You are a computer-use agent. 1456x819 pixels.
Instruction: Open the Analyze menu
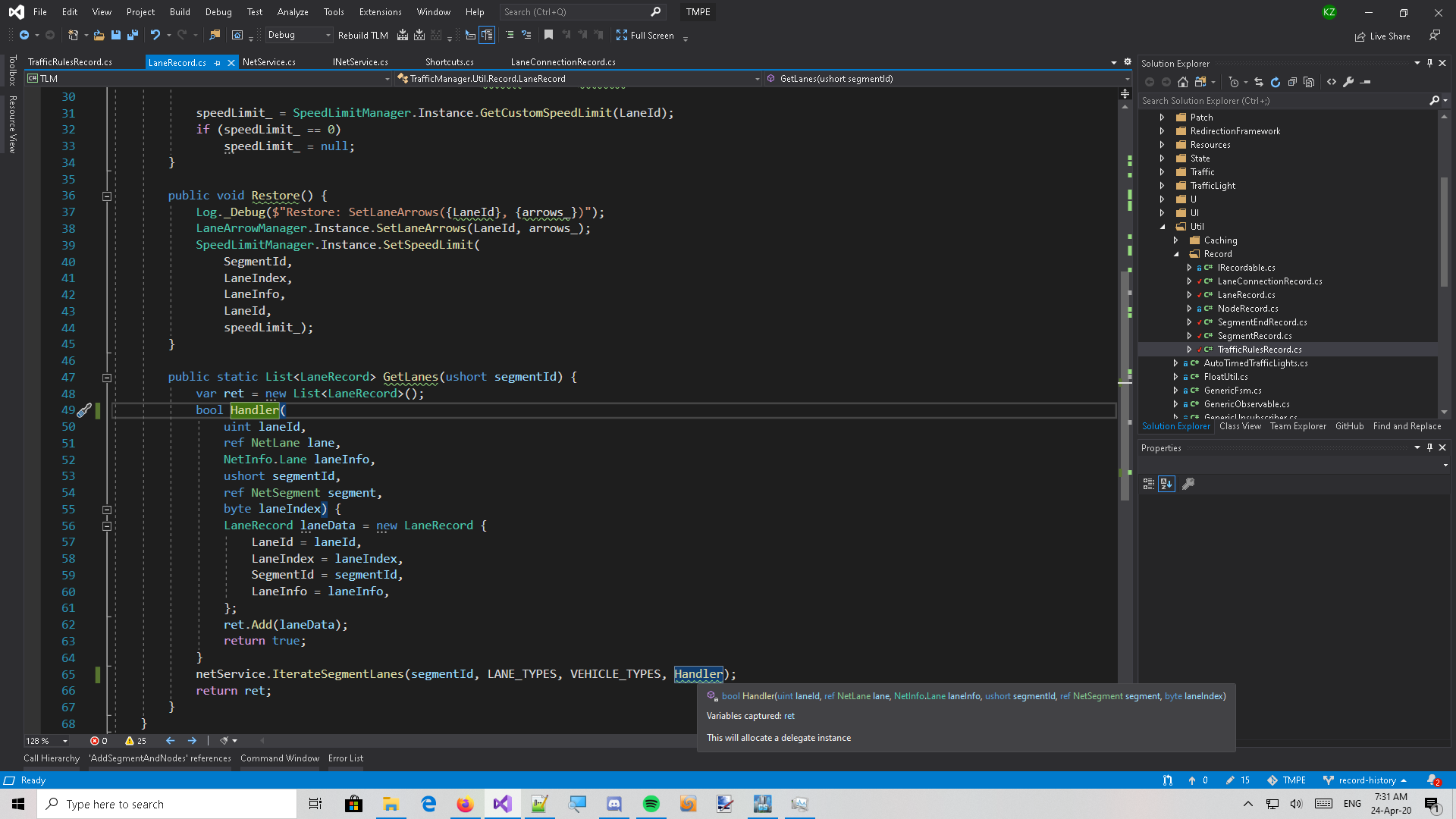click(x=293, y=11)
